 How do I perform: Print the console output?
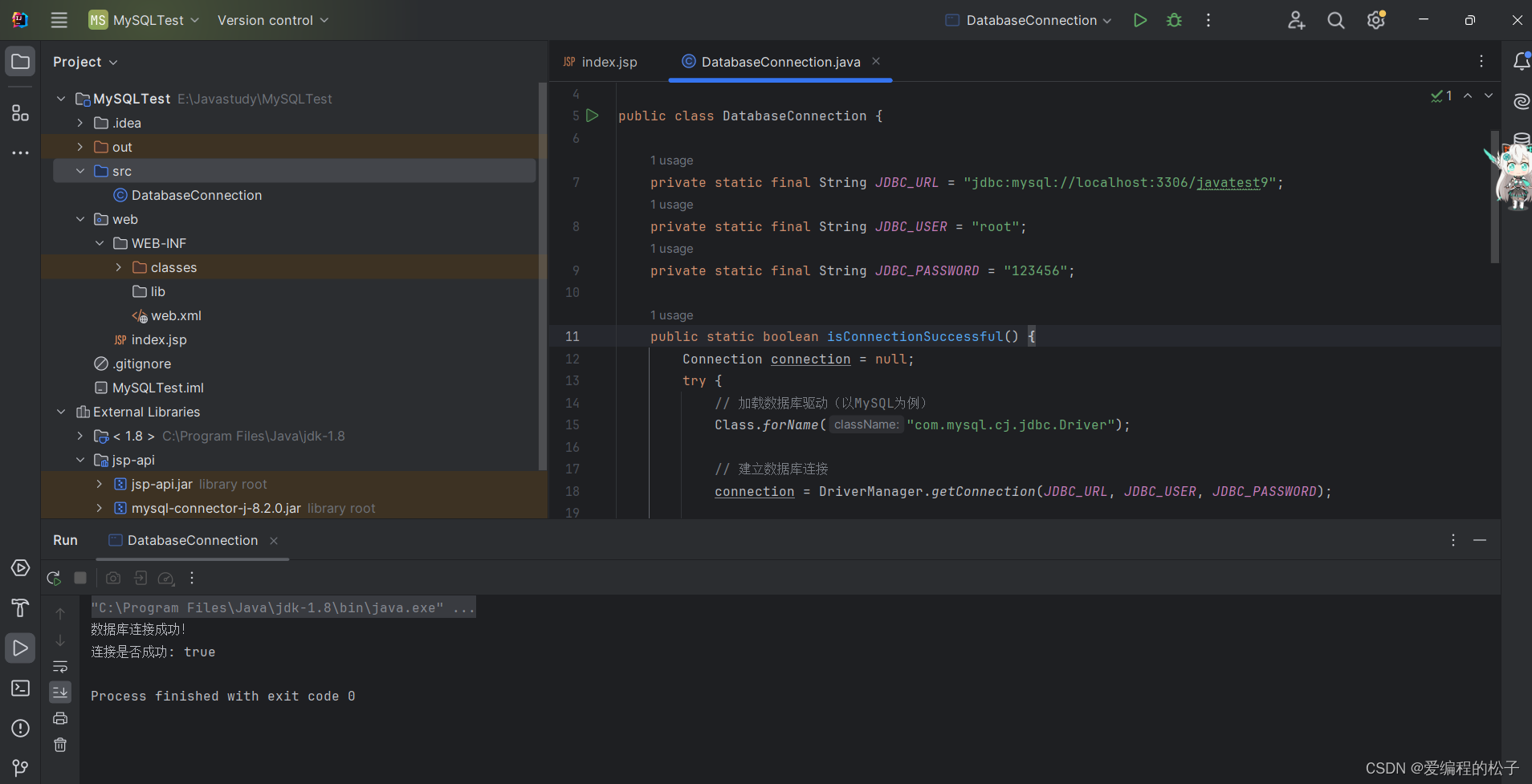(60, 718)
